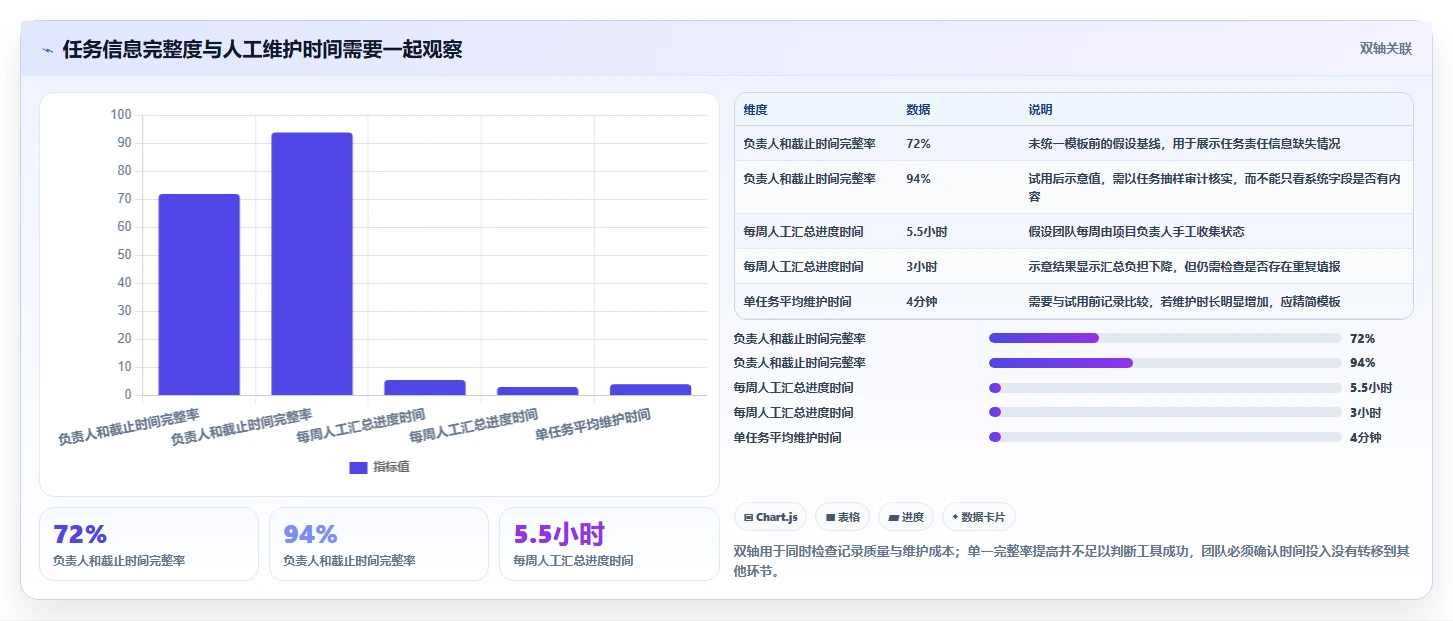Image resolution: width=1453 pixels, height=621 pixels.
Task: Click the 4分钟 cell in the table
Action: pos(921,302)
